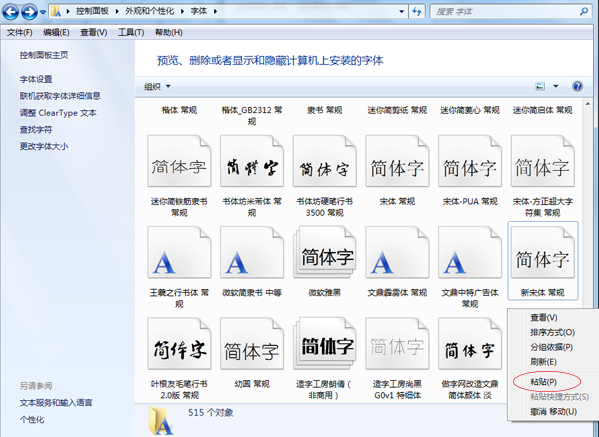Open the 工具(T) menu
This screenshot has height=437, width=599.
131,33
